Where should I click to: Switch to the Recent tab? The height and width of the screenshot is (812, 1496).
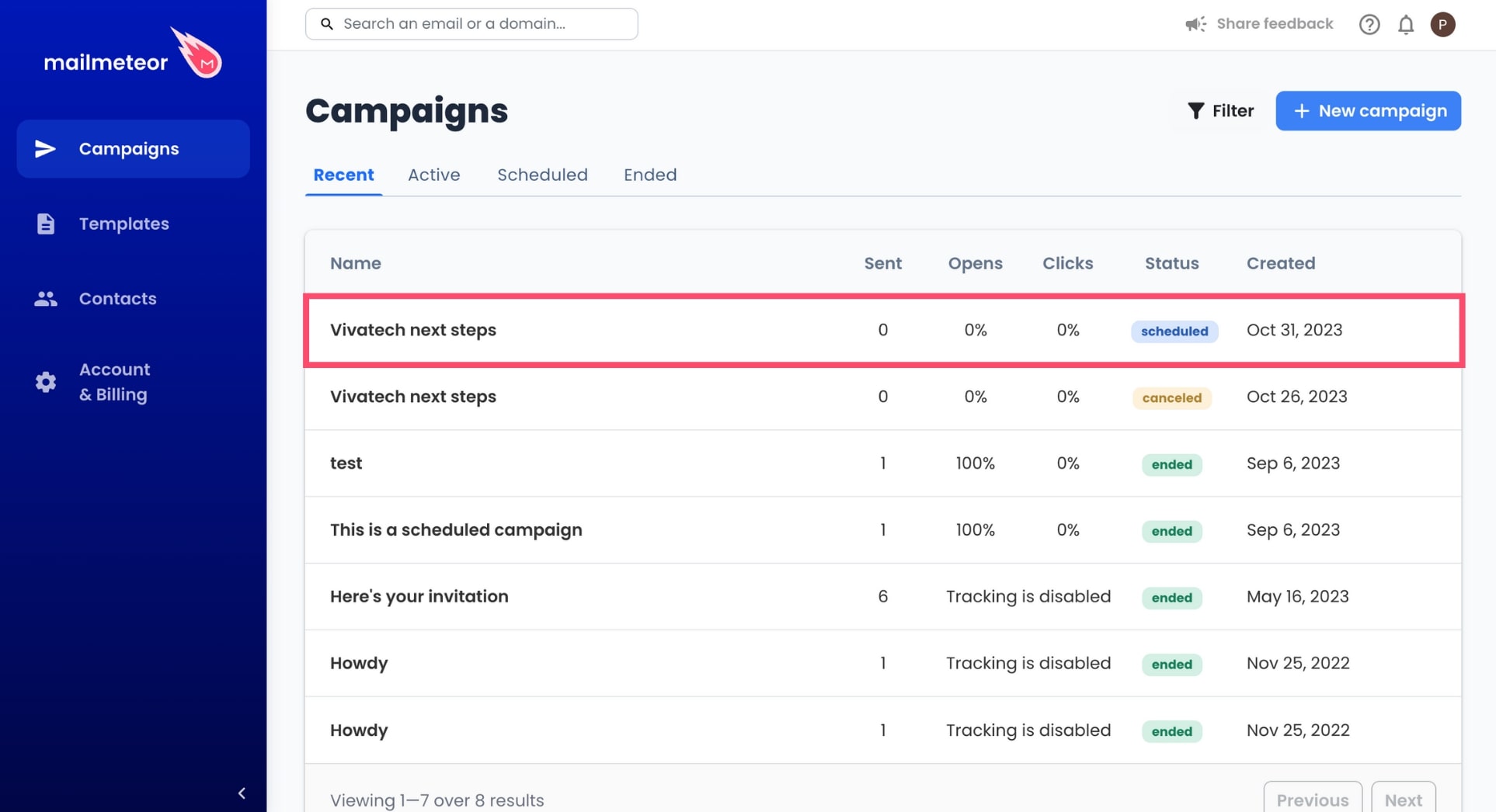coord(343,175)
